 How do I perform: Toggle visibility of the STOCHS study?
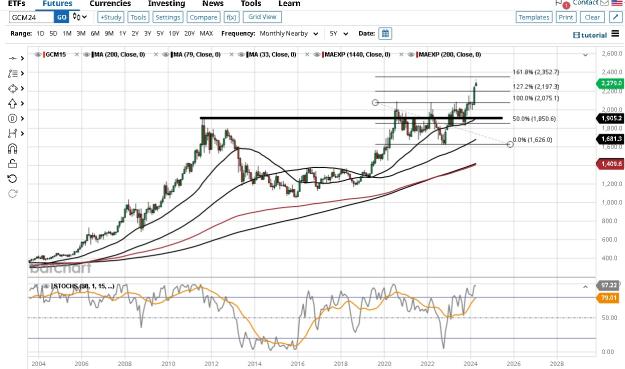tap(46, 286)
